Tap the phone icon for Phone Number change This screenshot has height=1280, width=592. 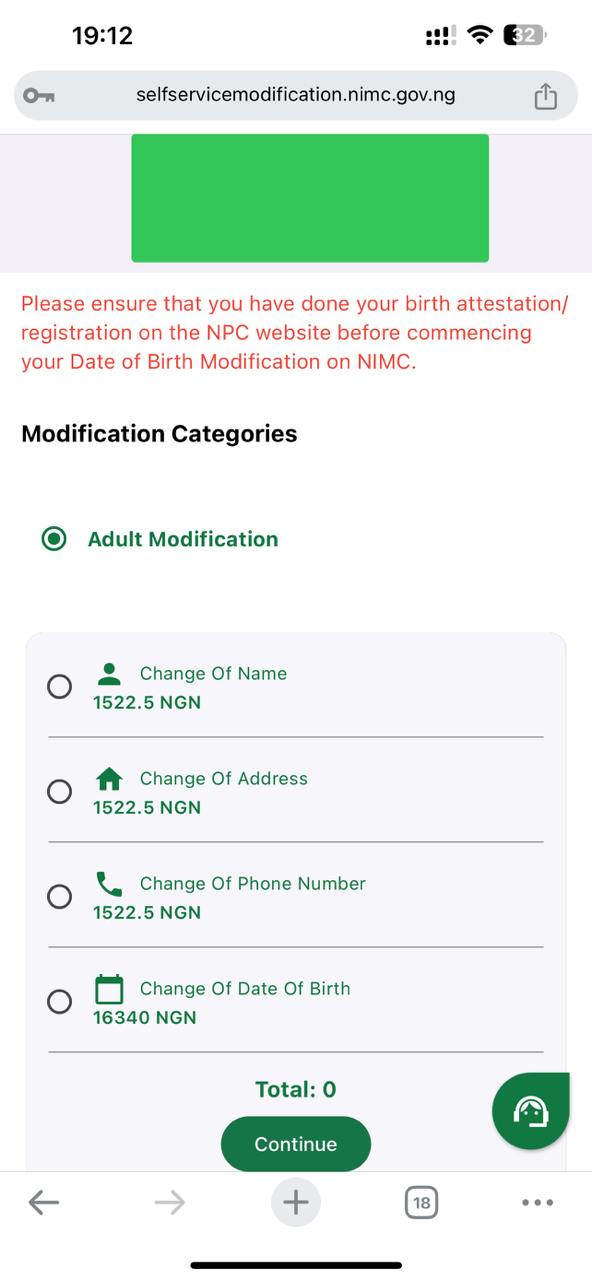pyautogui.click(x=109, y=883)
